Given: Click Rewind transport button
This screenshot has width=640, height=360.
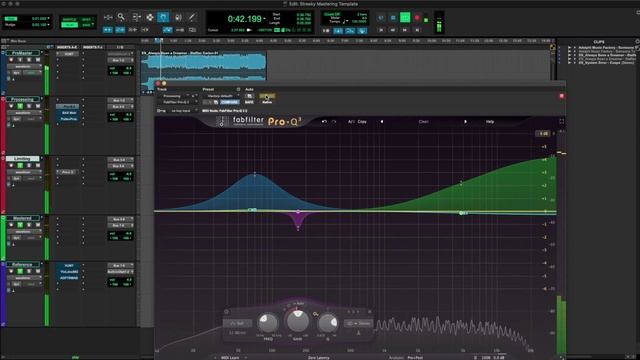Looking at the screenshot, I should pyautogui.click(x=393, y=30).
